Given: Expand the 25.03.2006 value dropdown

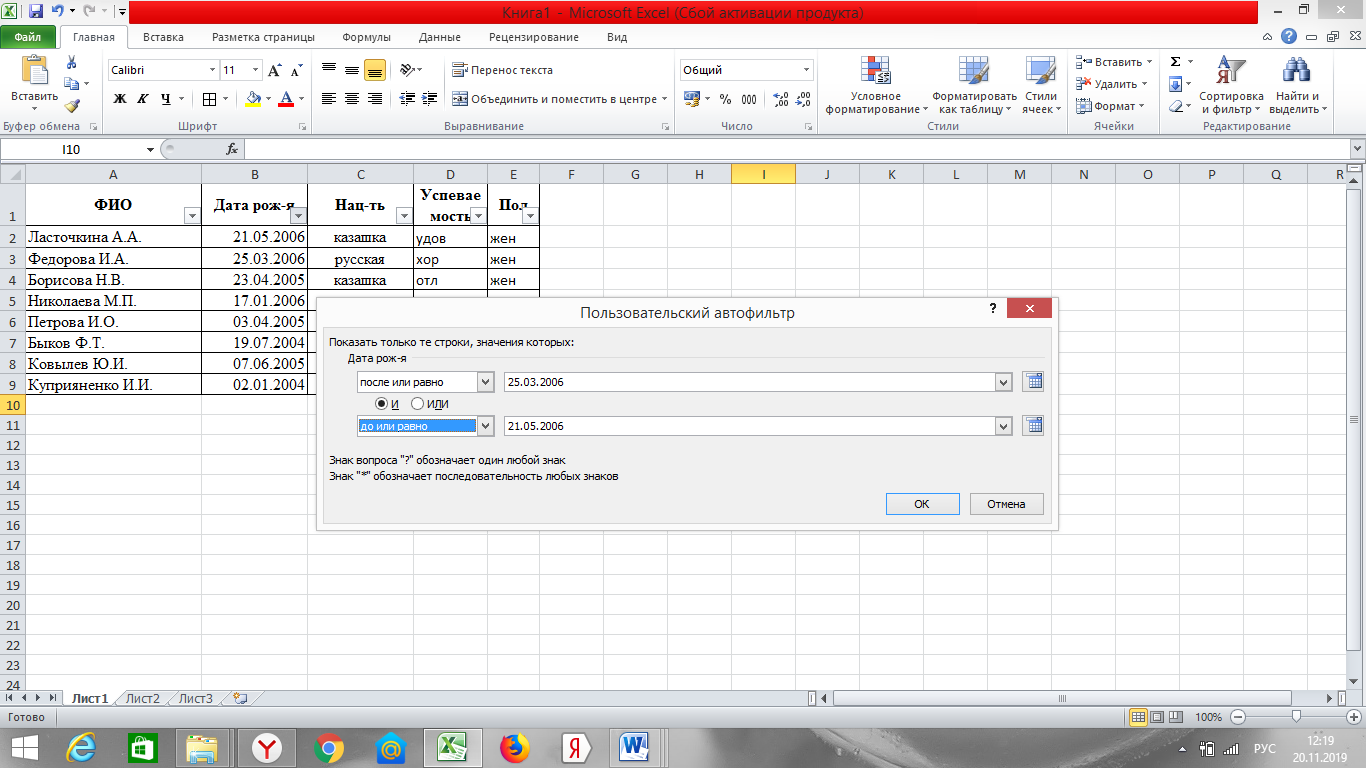Looking at the screenshot, I should click(x=1003, y=382).
